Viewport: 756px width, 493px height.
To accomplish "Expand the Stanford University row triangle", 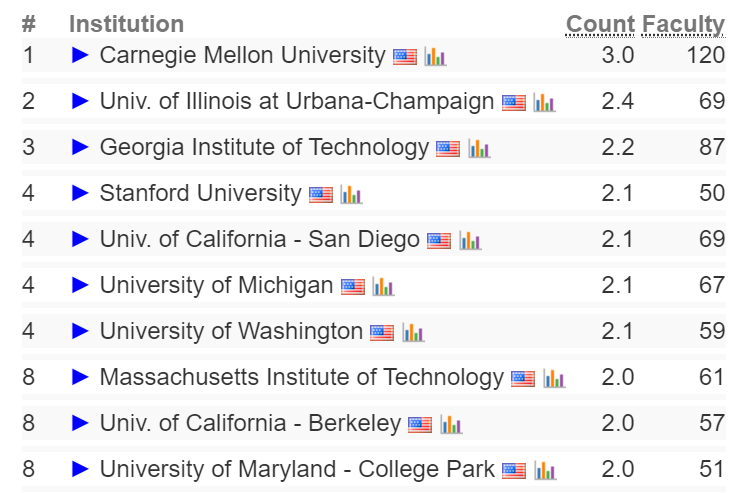I will [x=80, y=193].
